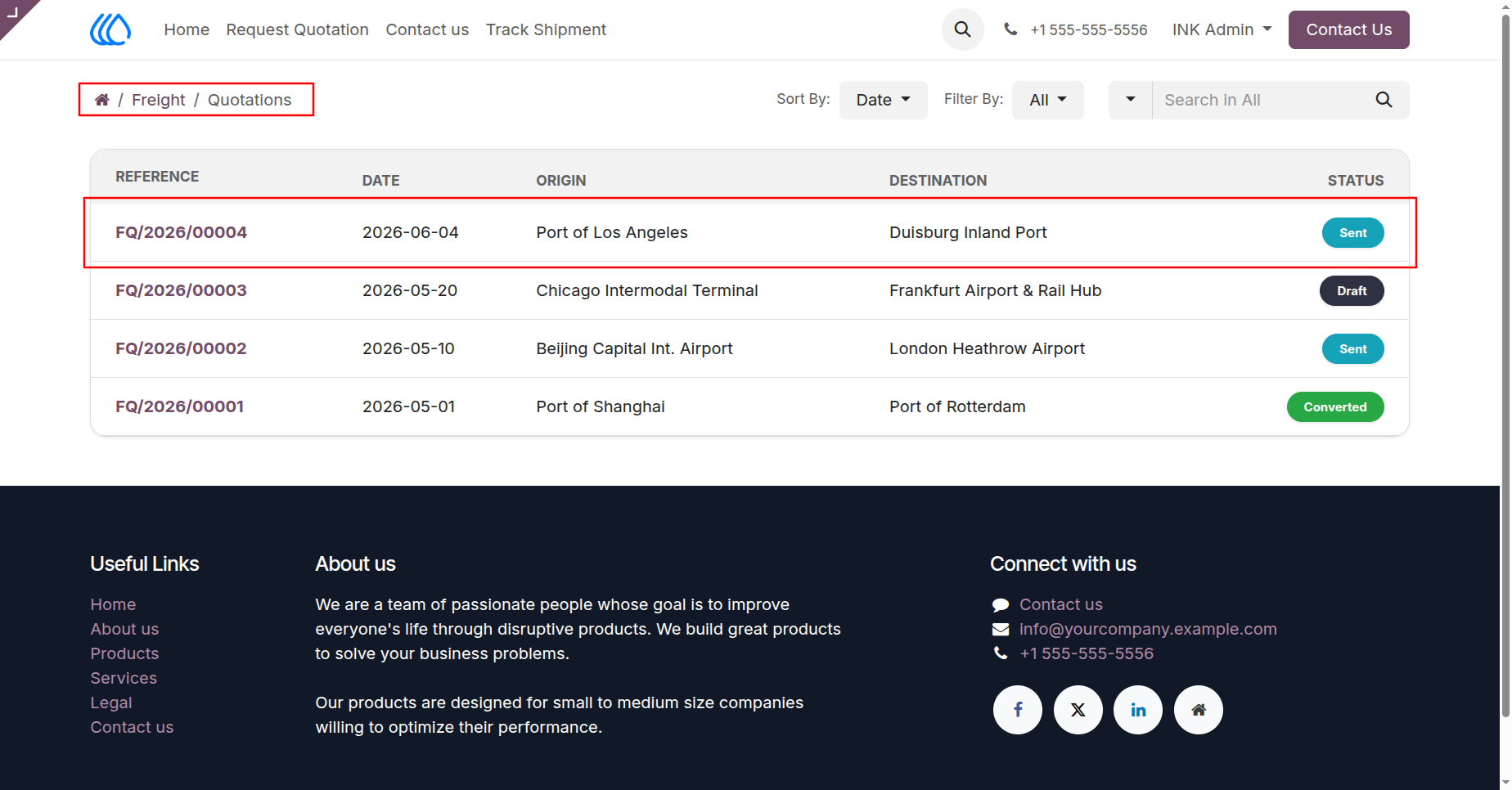This screenshot has height=790, width=1512.
Task: Click the header phone number +1 555-555-5556
Action: [x=1089, y=29]
